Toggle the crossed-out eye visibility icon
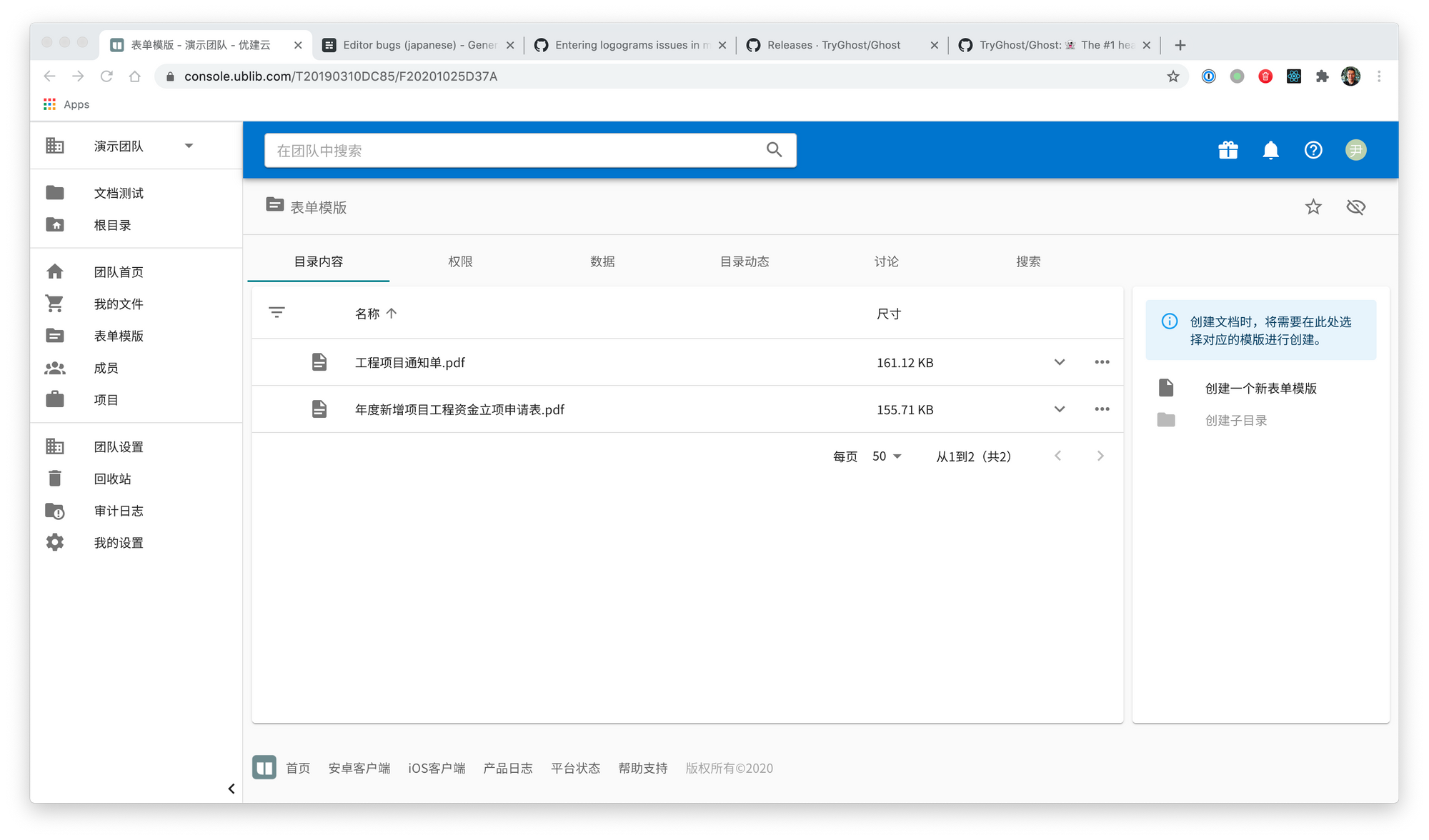 coord(1355,207)
